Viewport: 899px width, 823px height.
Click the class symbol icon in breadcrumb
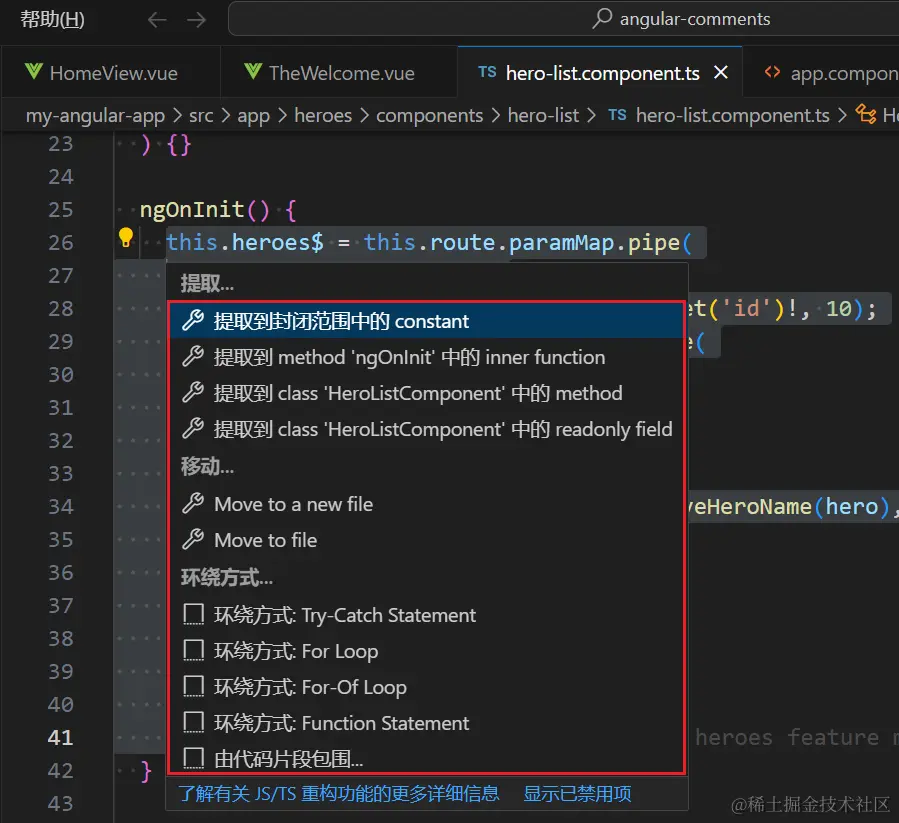866,114
